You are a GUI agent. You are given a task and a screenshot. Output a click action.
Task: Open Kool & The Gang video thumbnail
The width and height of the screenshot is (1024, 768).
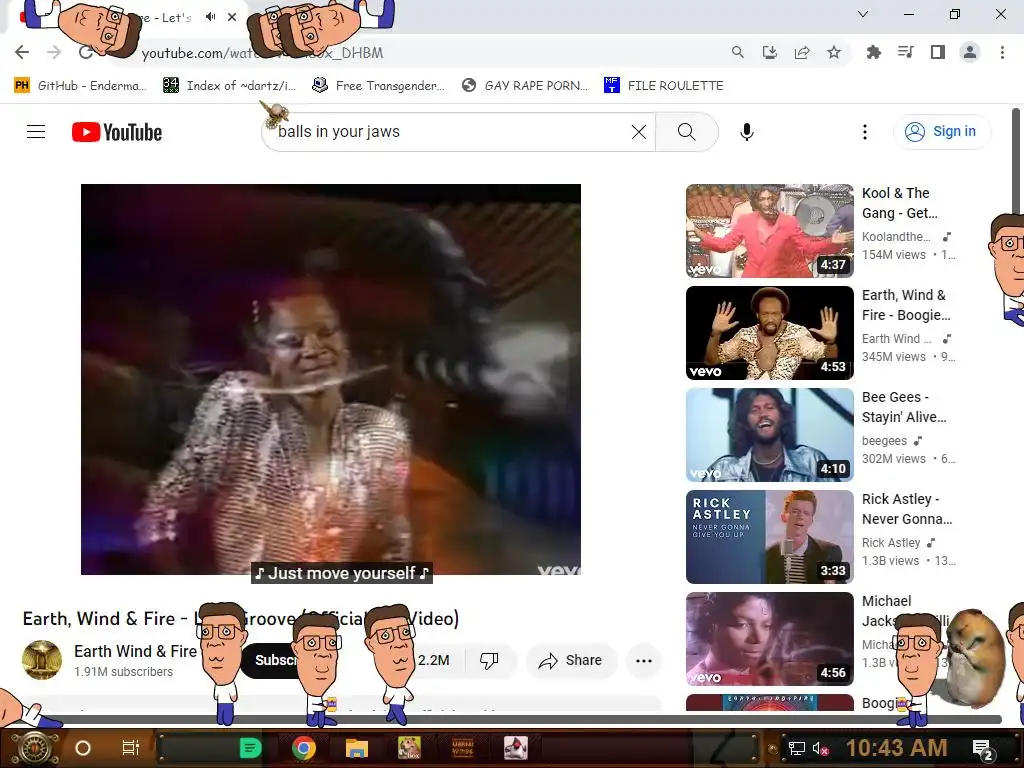[769, 231]
